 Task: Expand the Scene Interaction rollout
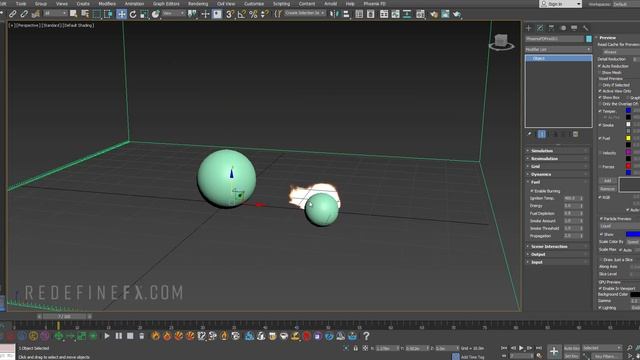point(558,247)
